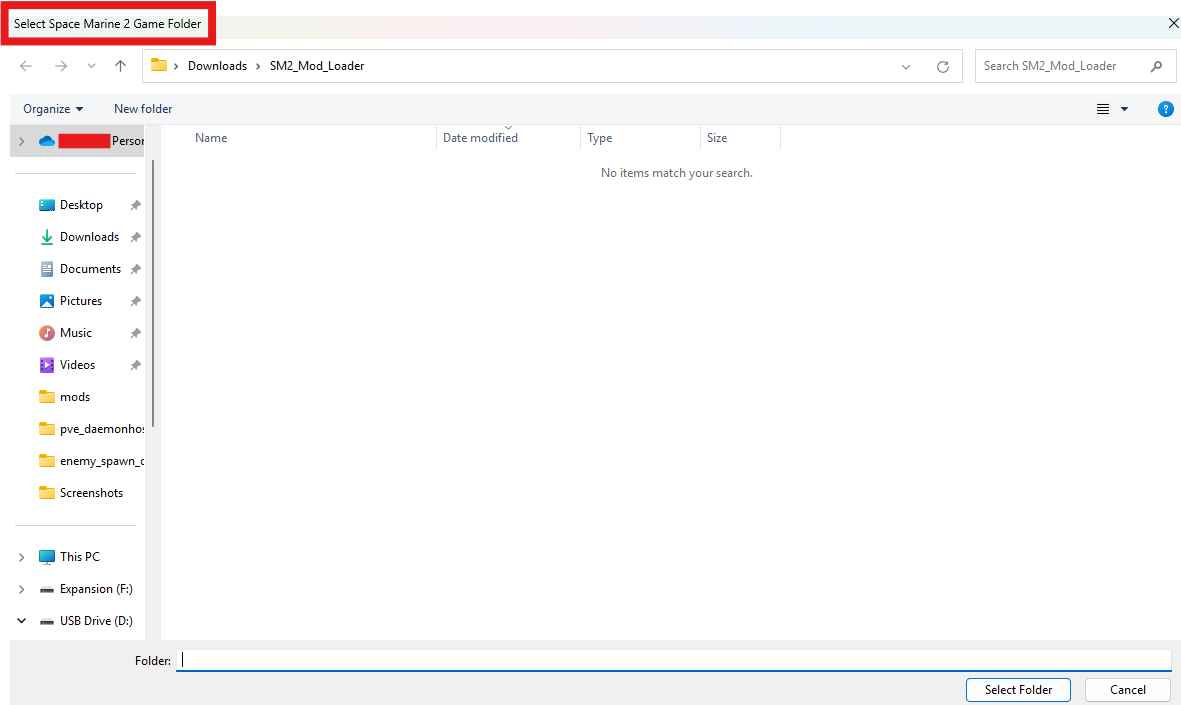Open Downloads in the sidebar
Screen dimensions: 1181x705
[x=89, y=237]
